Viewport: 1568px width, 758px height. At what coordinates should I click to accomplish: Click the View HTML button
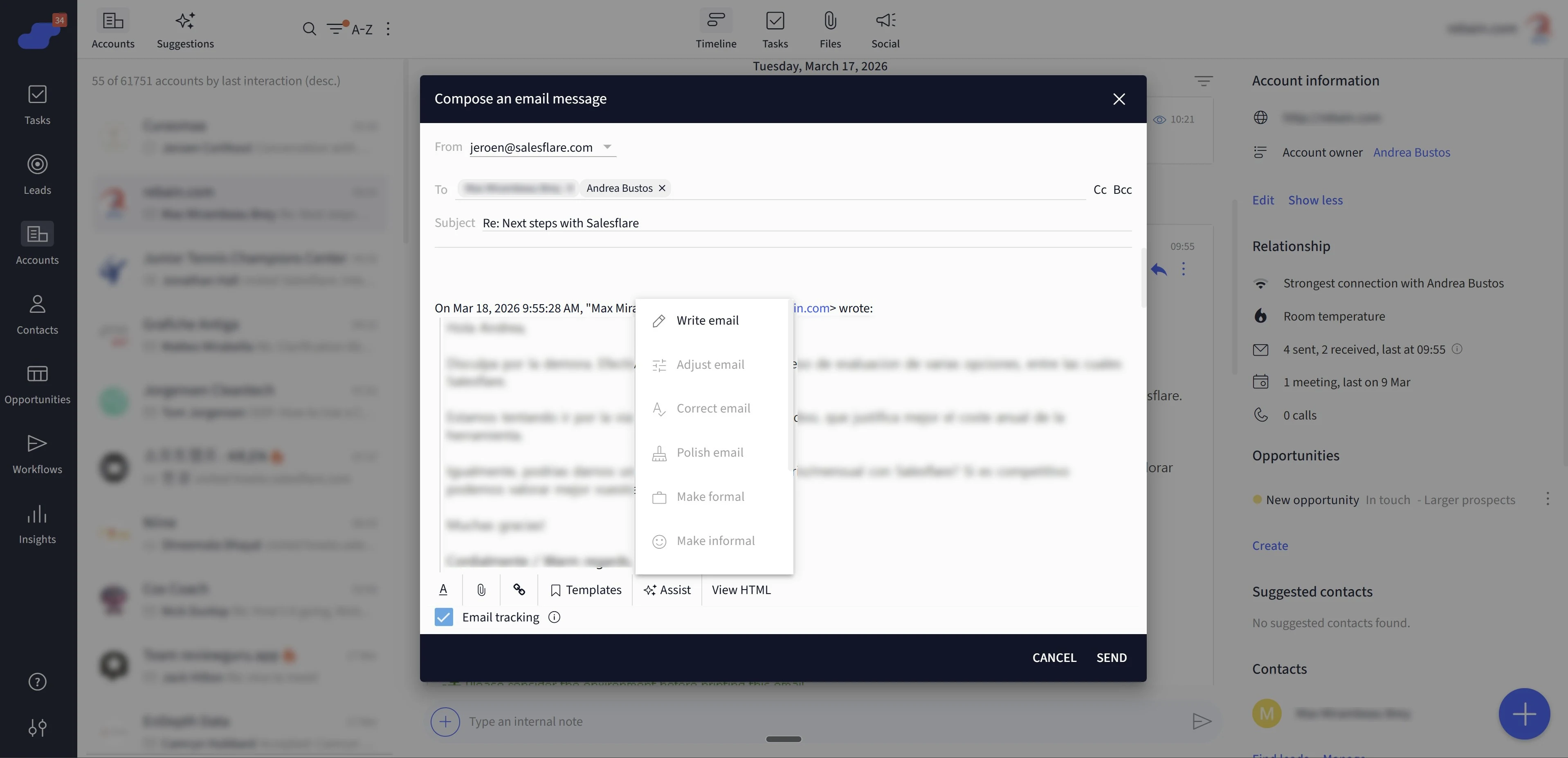(x=741, y=590)
